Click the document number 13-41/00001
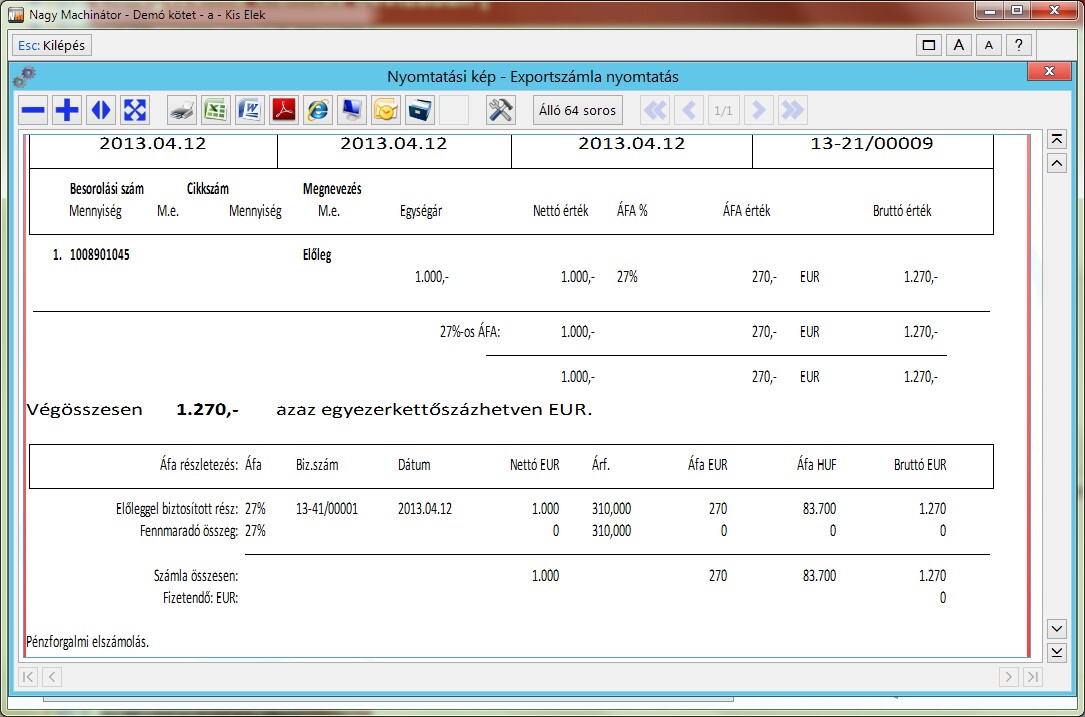 (327, 509)
